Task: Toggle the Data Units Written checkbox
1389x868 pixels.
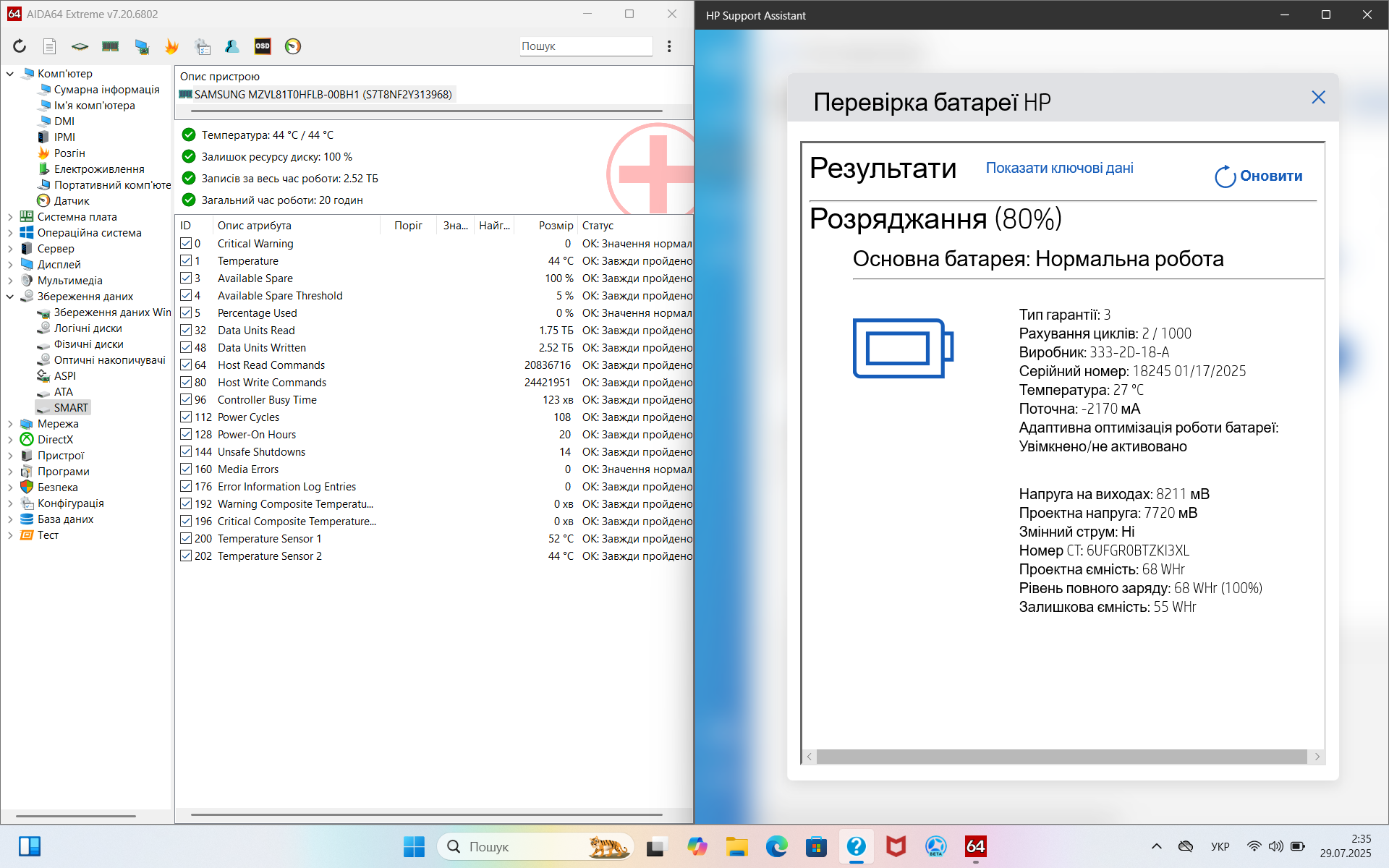Action: [x=186, y=348]
